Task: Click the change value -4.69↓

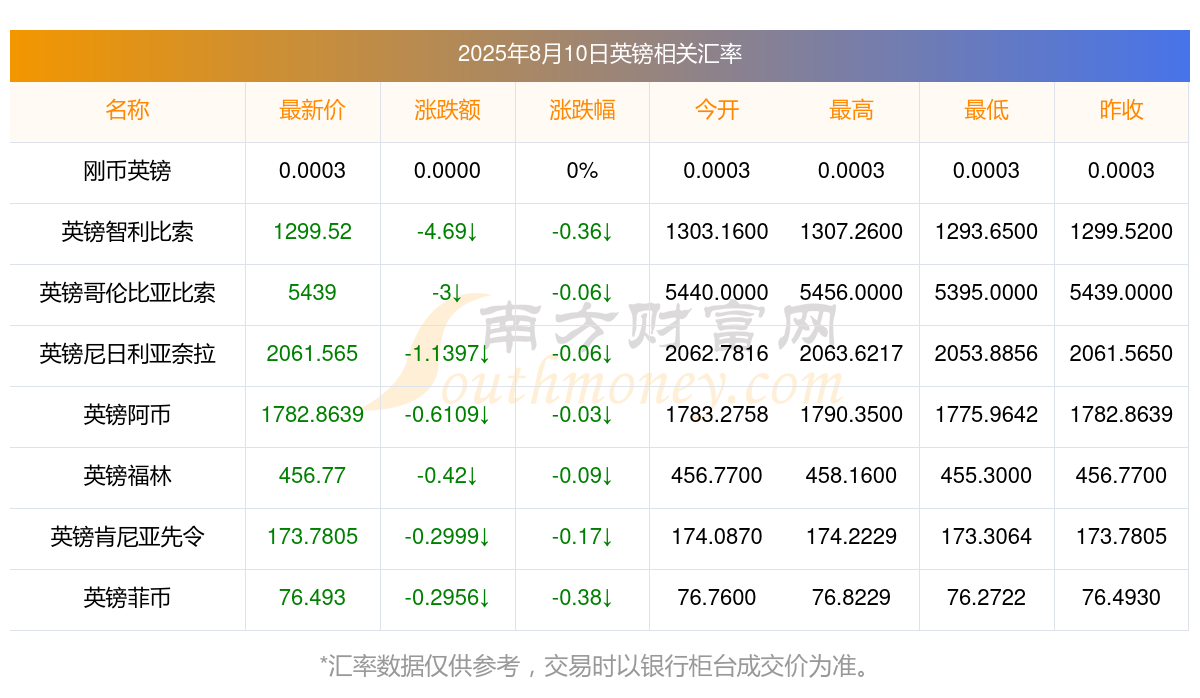Action: tap(447, 232)
